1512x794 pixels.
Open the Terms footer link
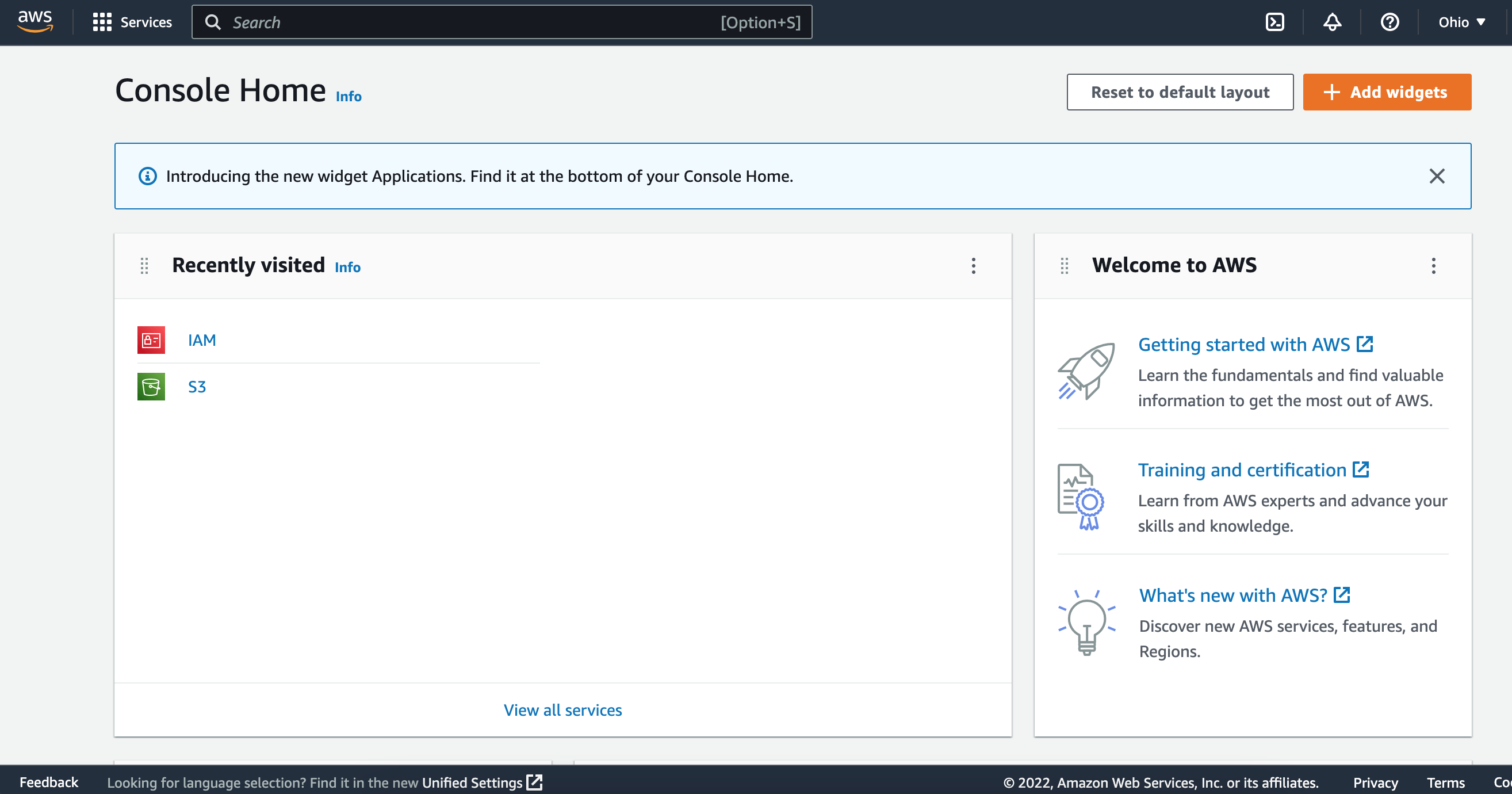(1446, 782)
